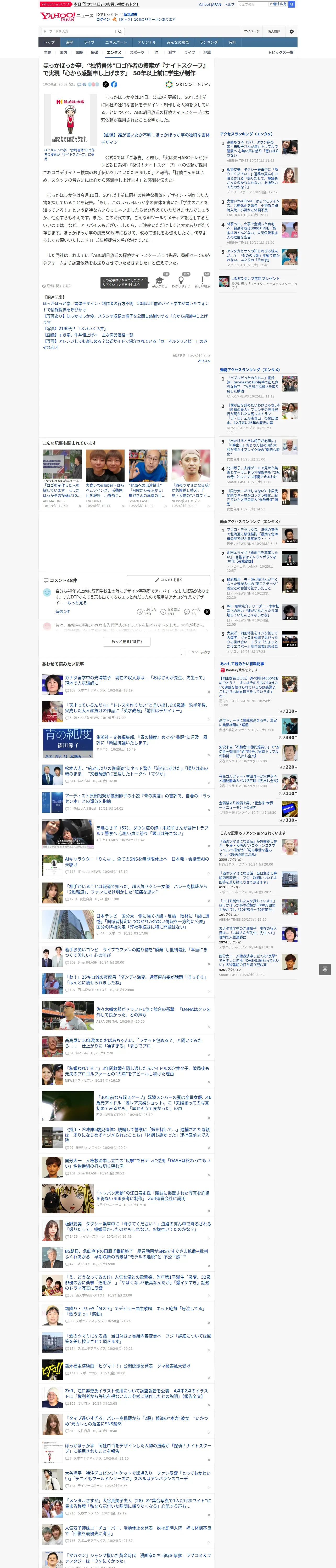This screenshot has height=1568, width=336.
Task: Open the エキスパート tab
Action: pyautogui.click(x=116, y=43)
